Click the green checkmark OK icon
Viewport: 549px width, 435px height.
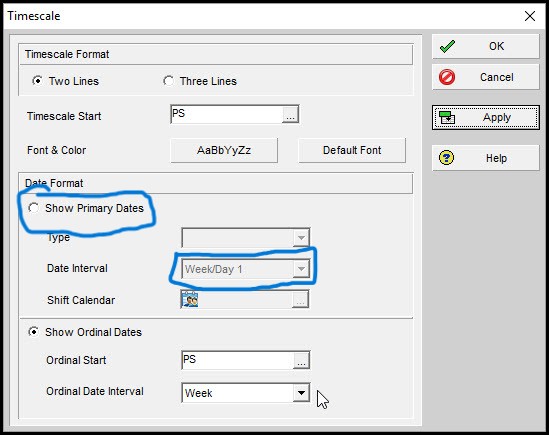(447, 46)
